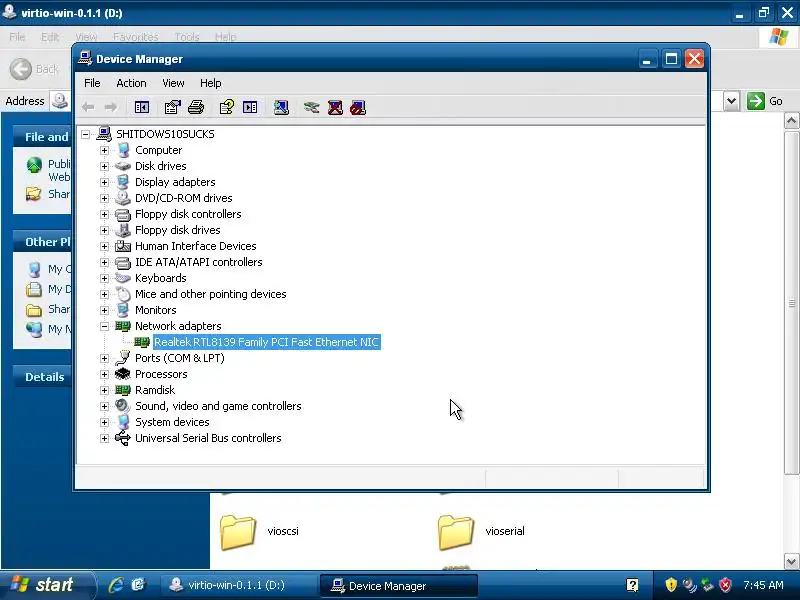This screenshot has width=800, height=600.
Task: Collapse the SHITDOWS10SUCKS root node
Action: [x=86, y=134]
